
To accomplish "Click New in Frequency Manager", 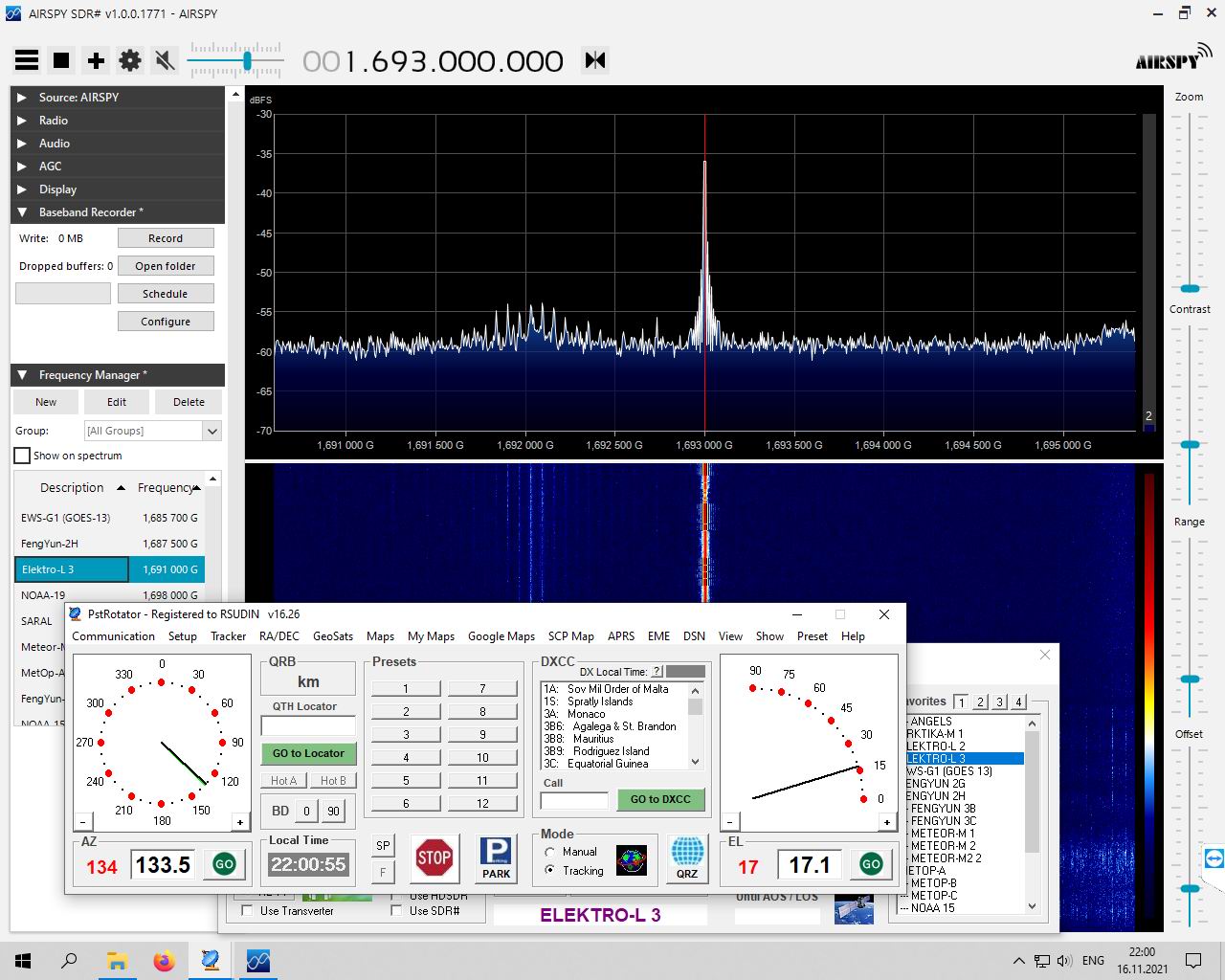I will 46,402.
